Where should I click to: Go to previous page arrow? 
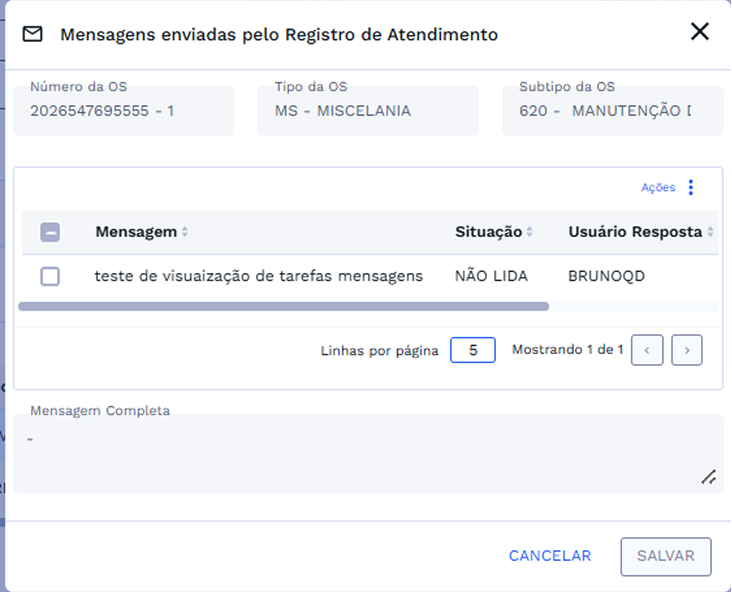647,350
